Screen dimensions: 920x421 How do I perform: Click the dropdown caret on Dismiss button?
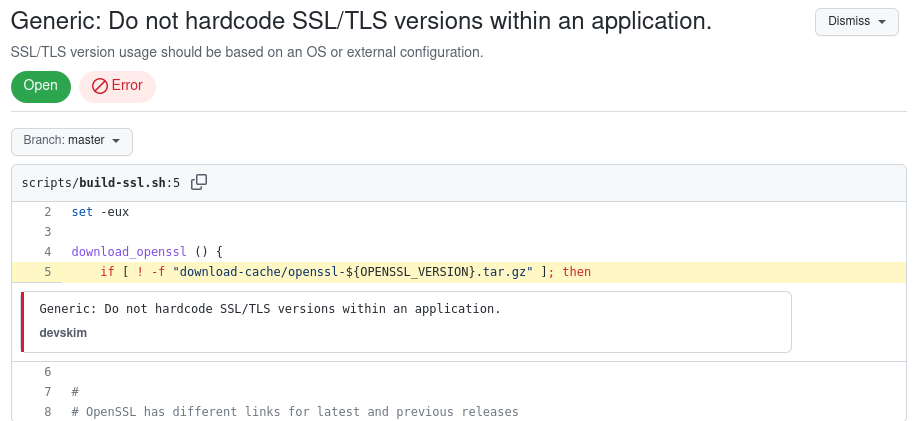(882, 22)
